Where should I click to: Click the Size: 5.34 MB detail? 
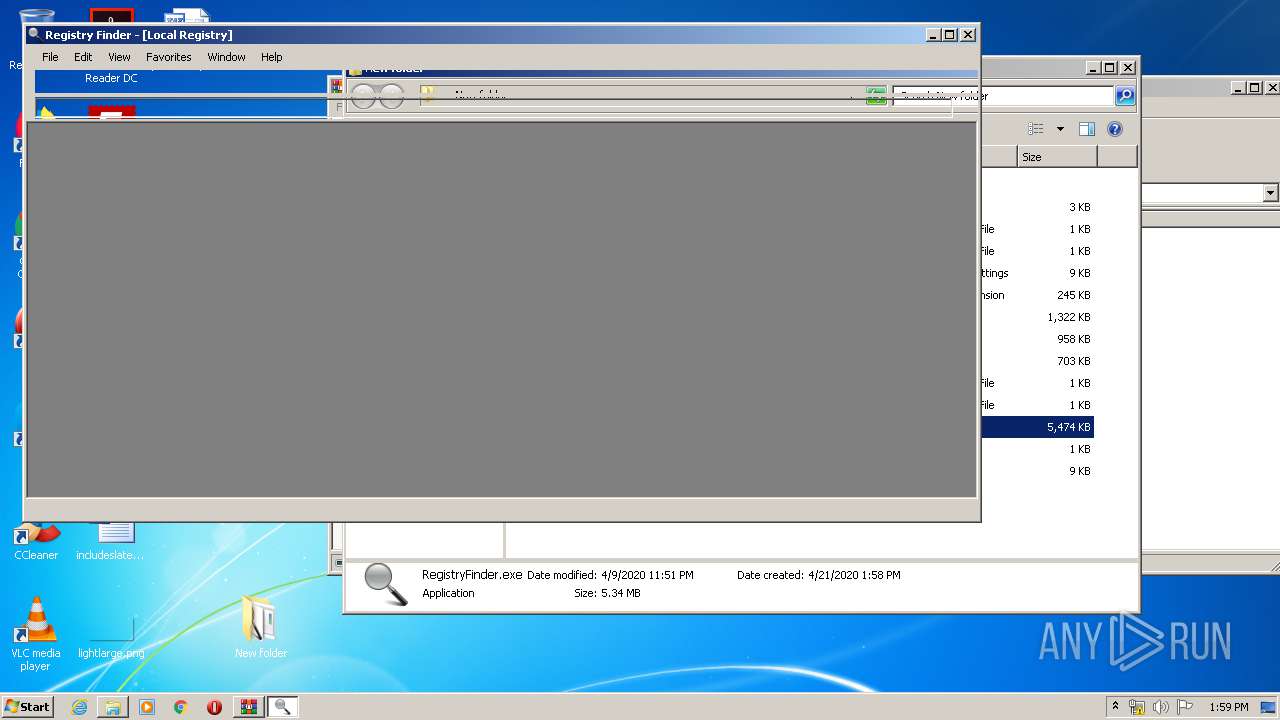coord(607,593)
